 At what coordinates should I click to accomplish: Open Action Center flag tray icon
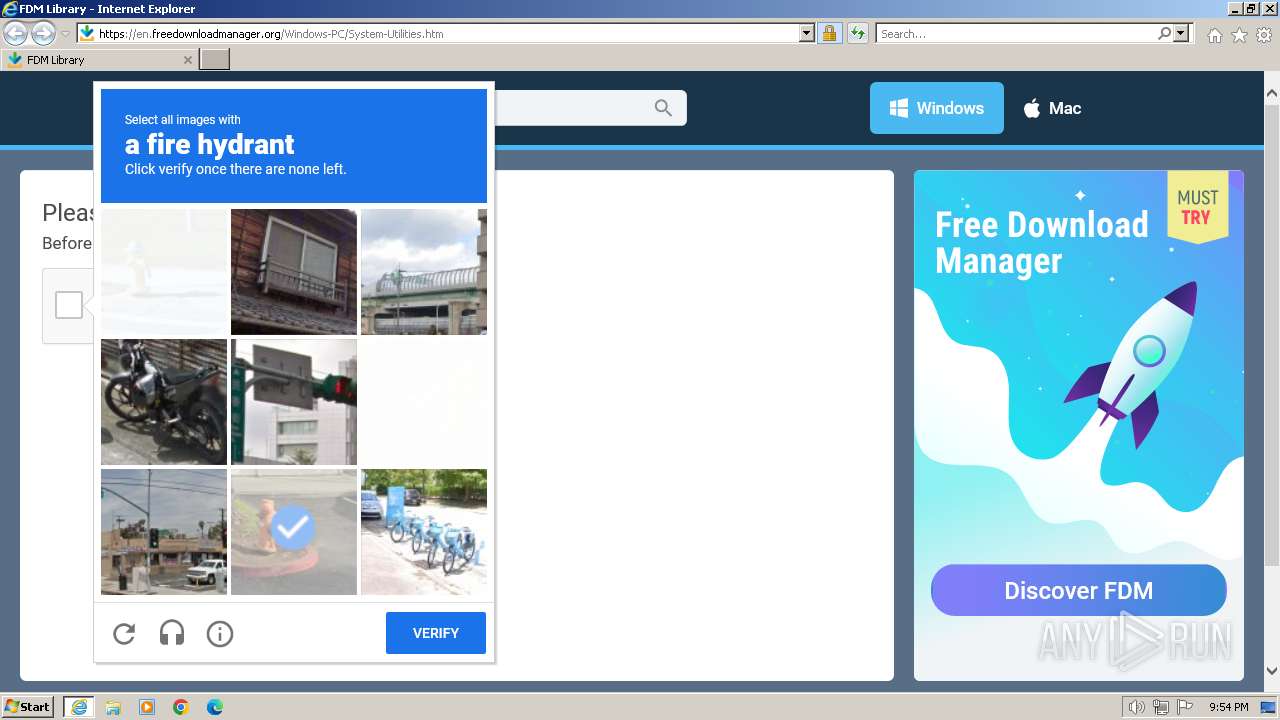[x=1185, y=707]
